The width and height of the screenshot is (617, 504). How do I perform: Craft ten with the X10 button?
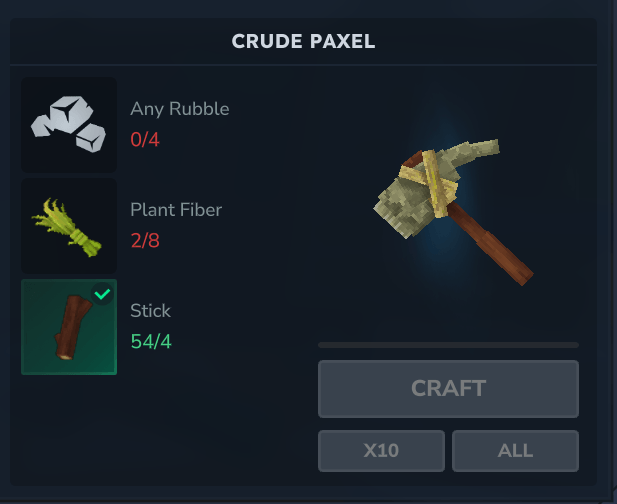point(381,450)
